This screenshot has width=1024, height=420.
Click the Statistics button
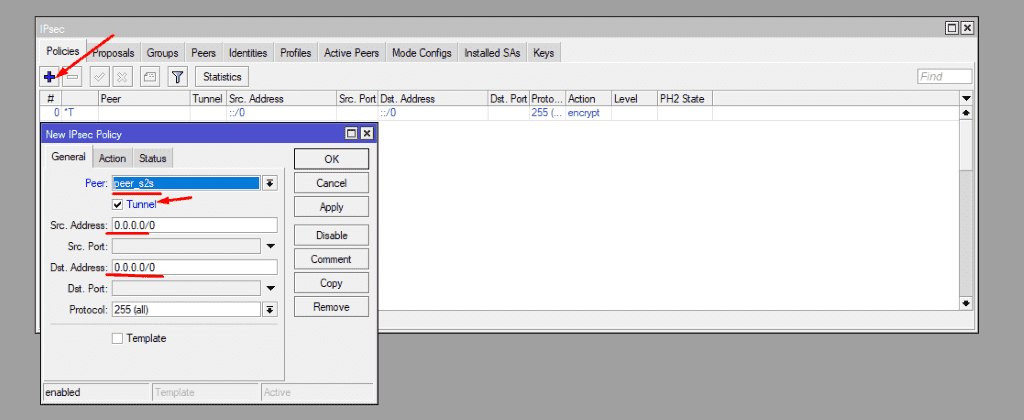click(x=222, y=76)
